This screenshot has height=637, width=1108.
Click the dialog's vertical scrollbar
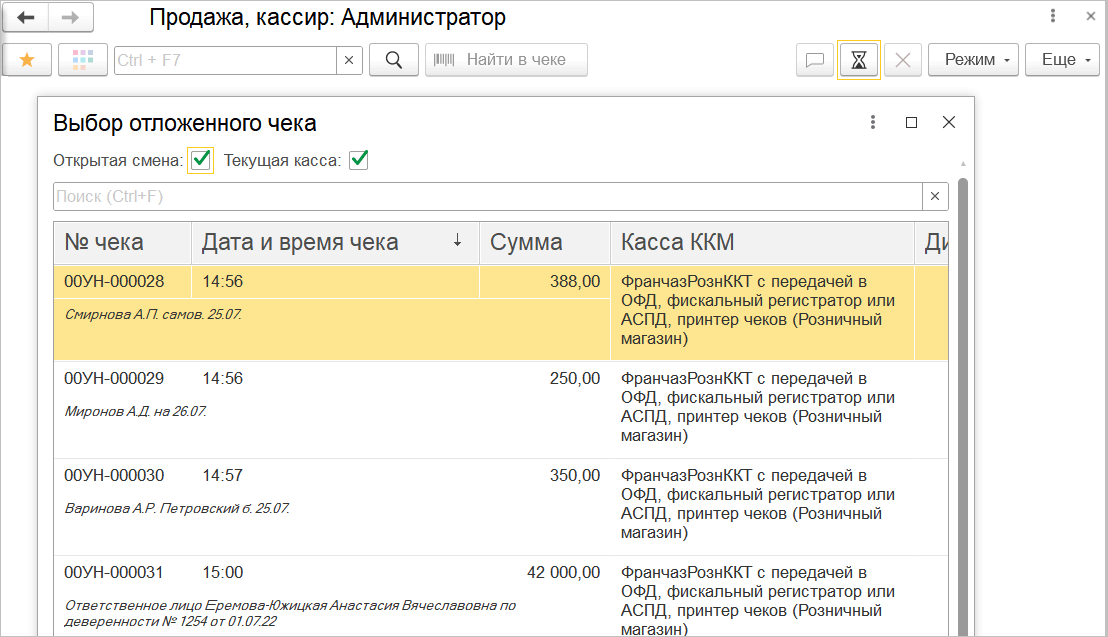[962, 400]
